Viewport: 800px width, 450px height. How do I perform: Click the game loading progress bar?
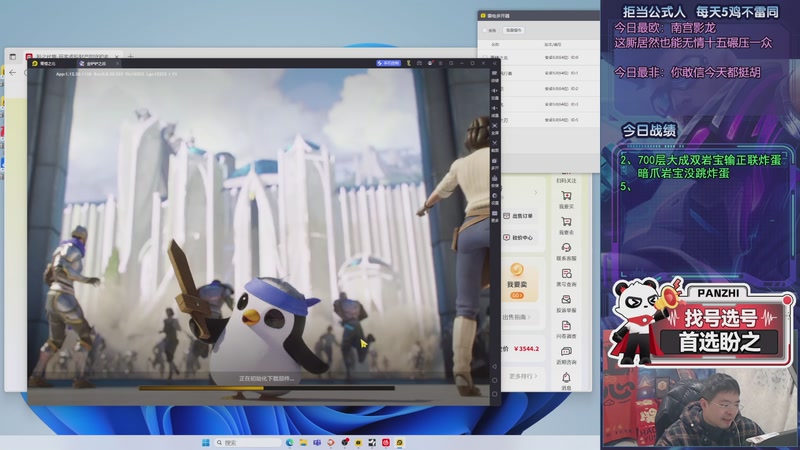click(266, 388)
